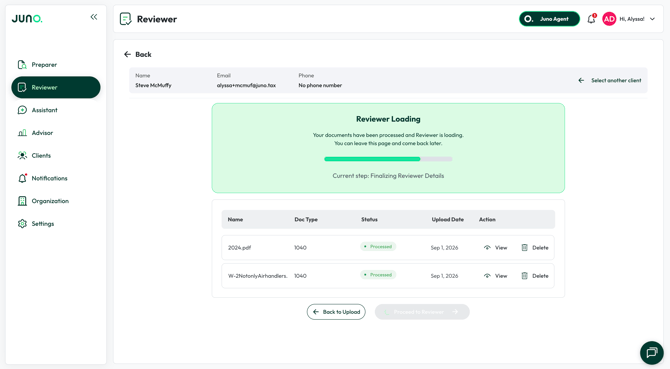Click Processed status badge for 2024.pdf
This screenshot has height=369, width=670.
tap(378, 246)
